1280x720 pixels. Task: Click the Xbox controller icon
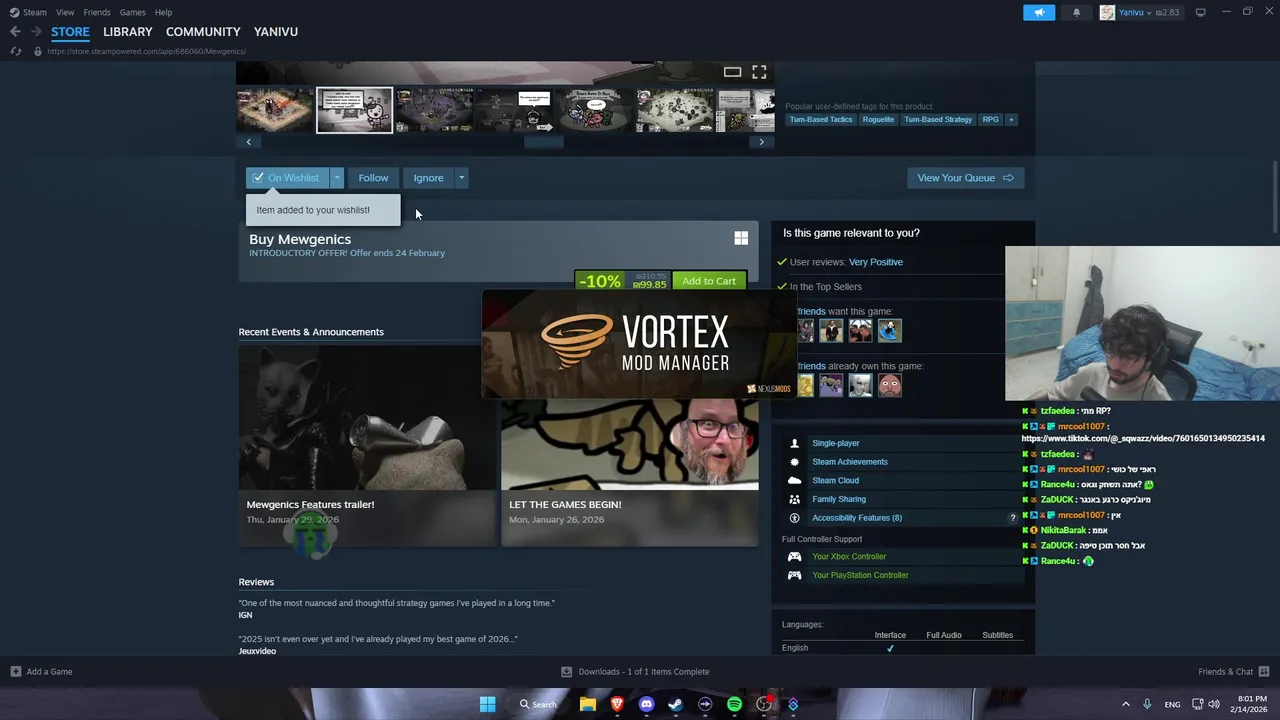click(794, 556)
